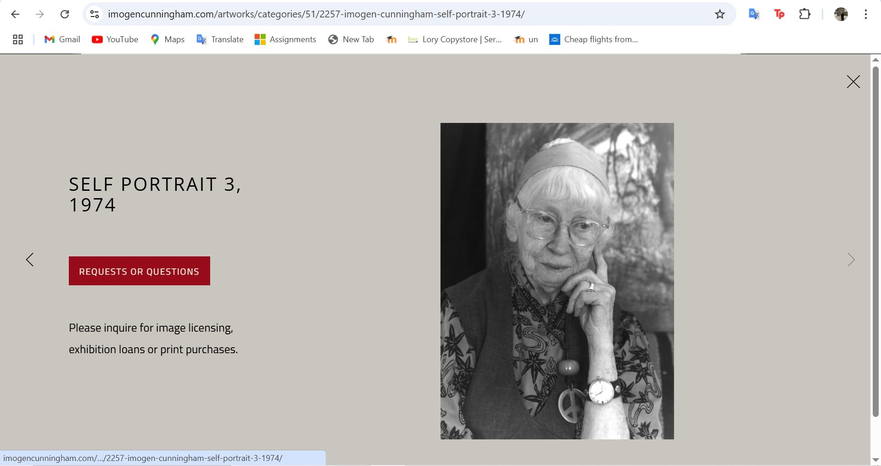The height and width of the screenshot is (466, 881).
Task: Go to the next artwork arrow
Action: (851, 260)
